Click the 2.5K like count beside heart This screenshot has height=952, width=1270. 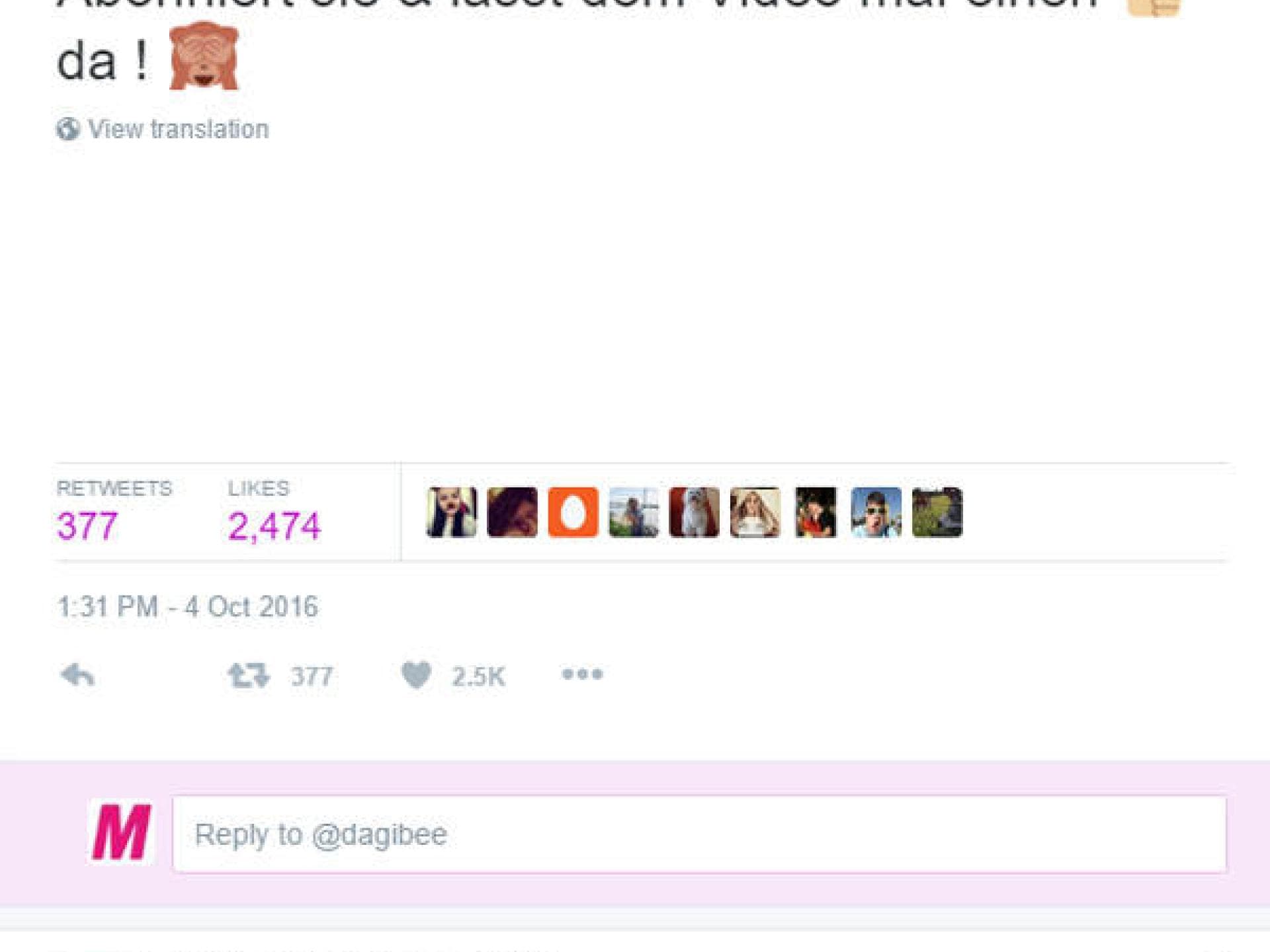(478, 676)
